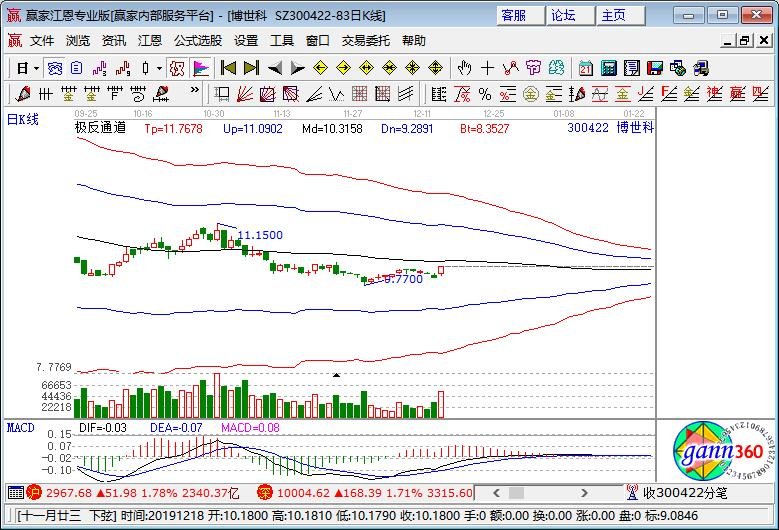Click the status bar table grid icon

[16, 493]
